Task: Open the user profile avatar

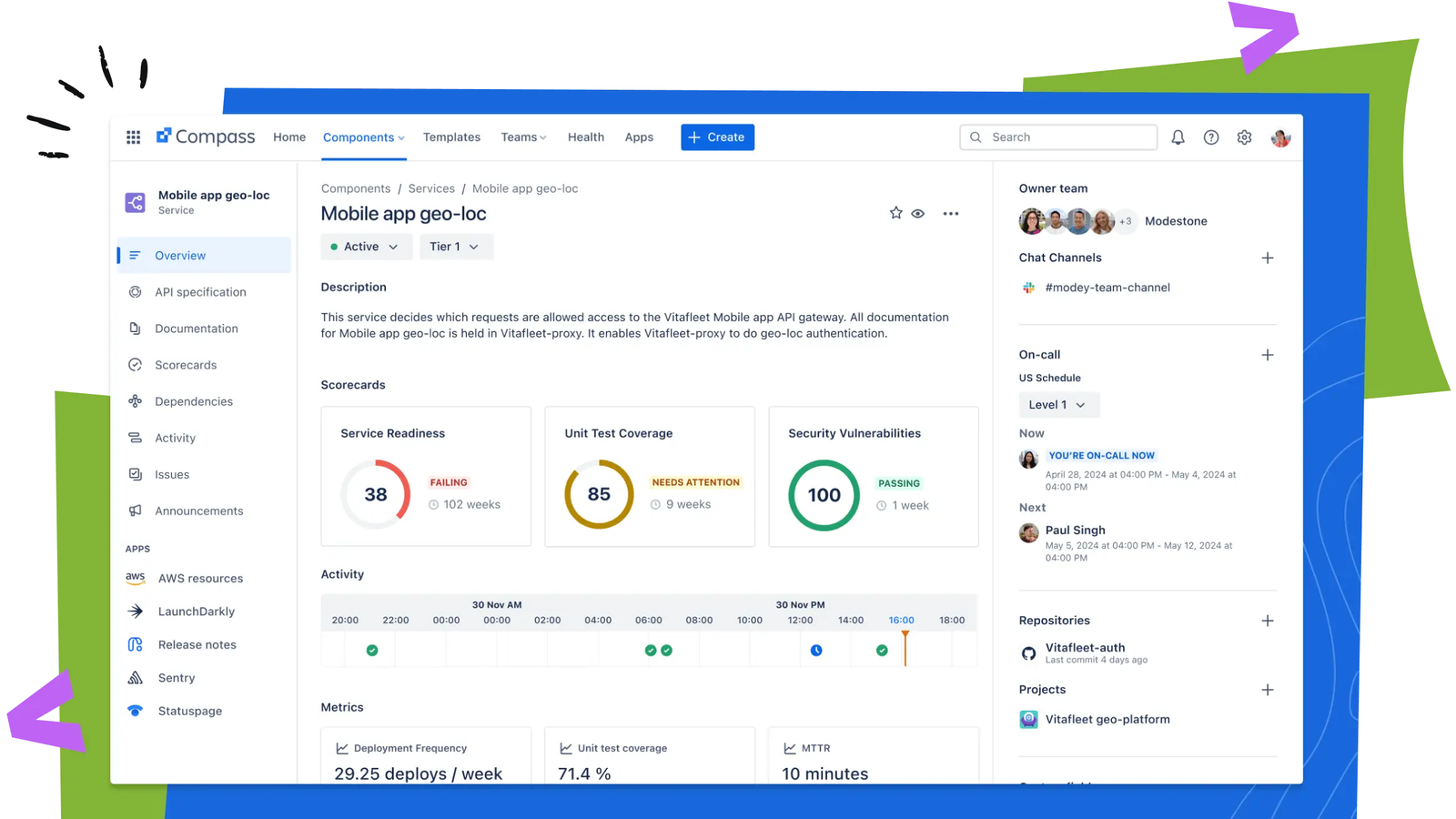Action: click(1280, 137)
